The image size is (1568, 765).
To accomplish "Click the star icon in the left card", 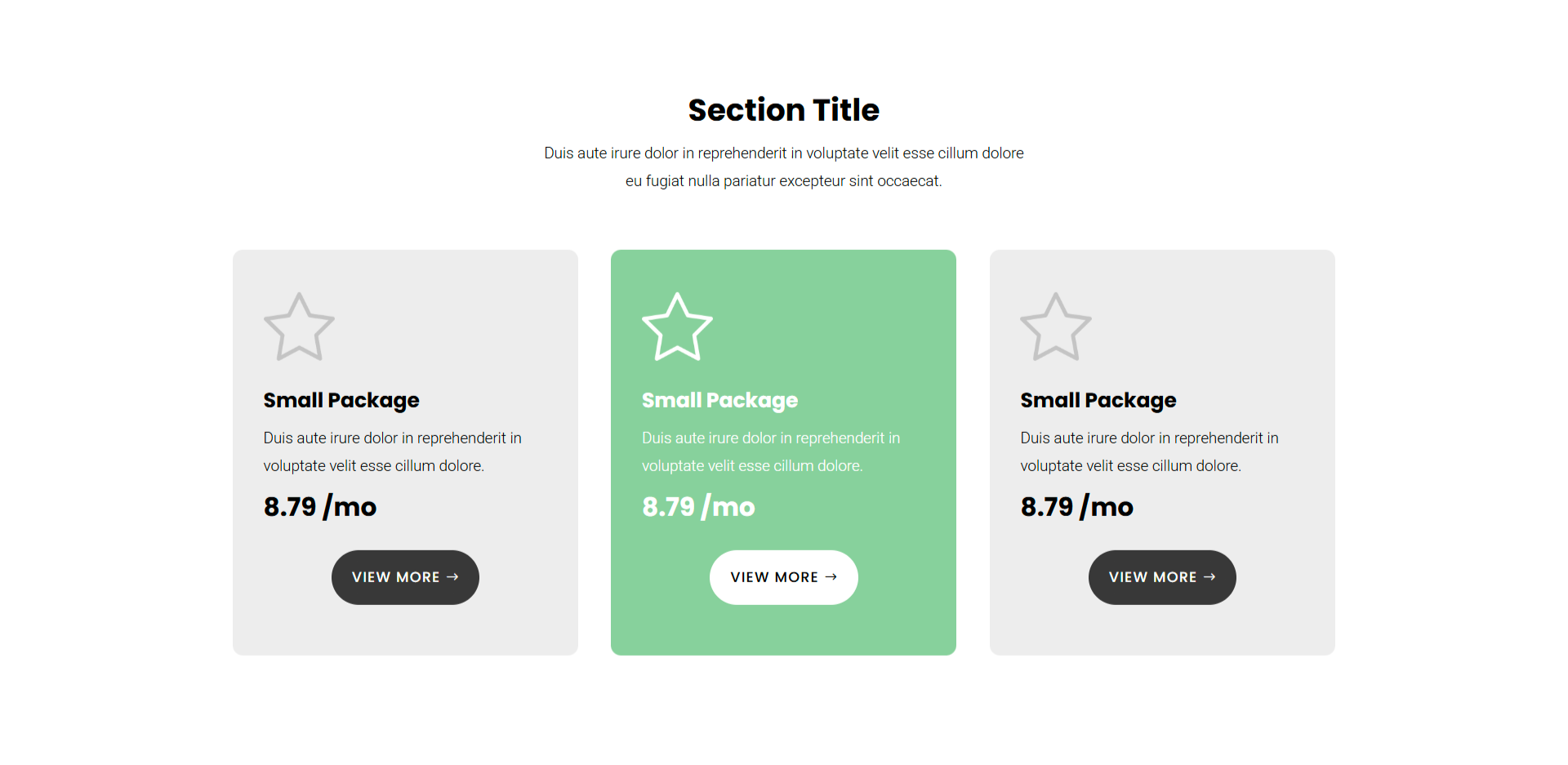I will pyautogui.click(x=299, y=327).
